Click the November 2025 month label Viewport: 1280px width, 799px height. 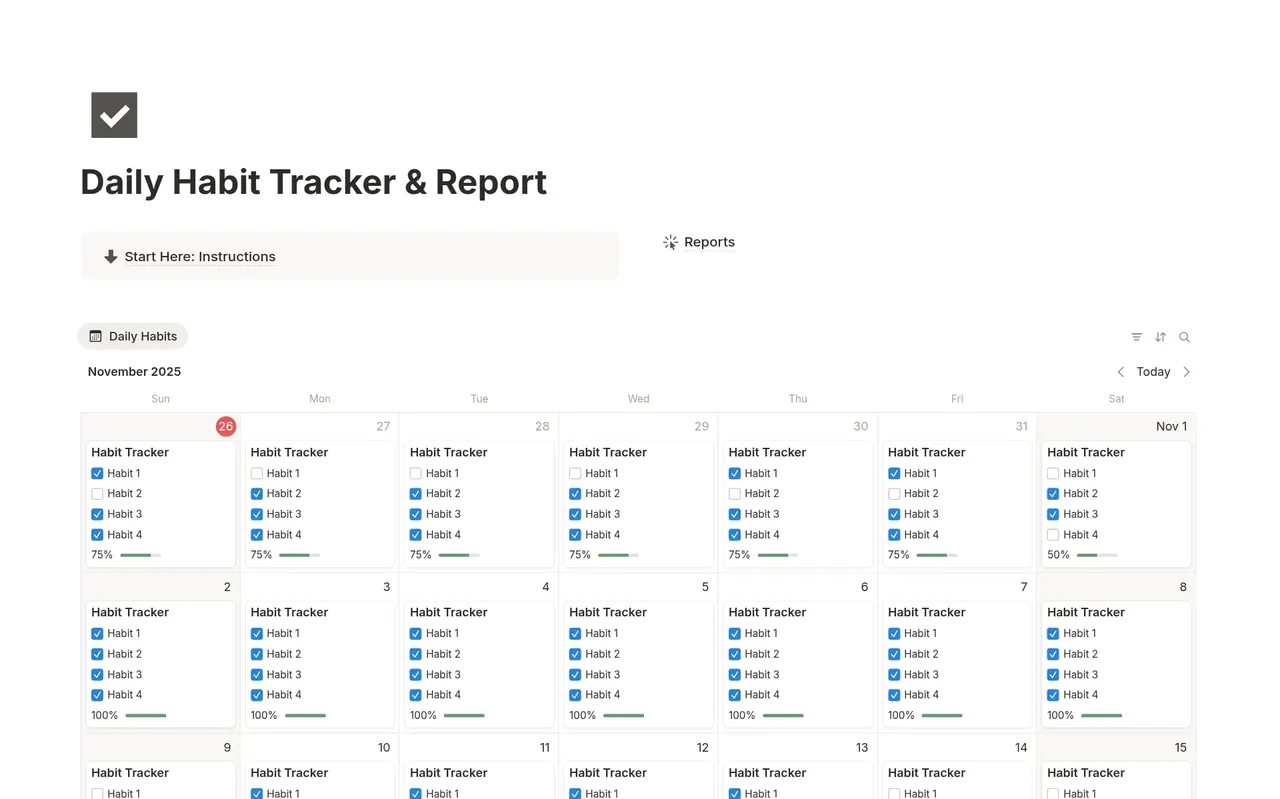click(134, 372)
